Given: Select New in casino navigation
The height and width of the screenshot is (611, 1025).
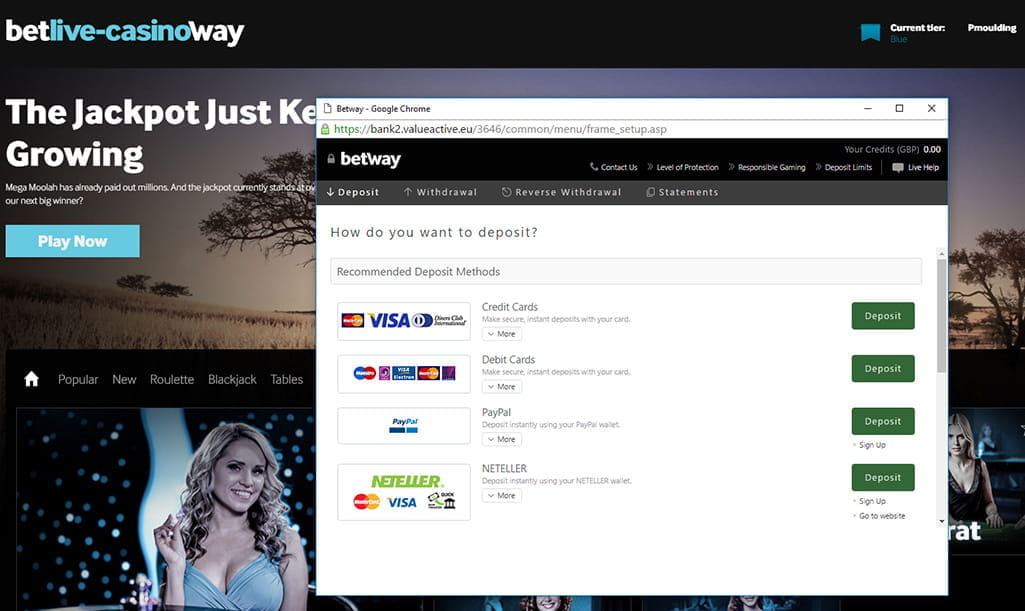Looking at the screenshot, I should pyautogui.click(x=124, y=379).
